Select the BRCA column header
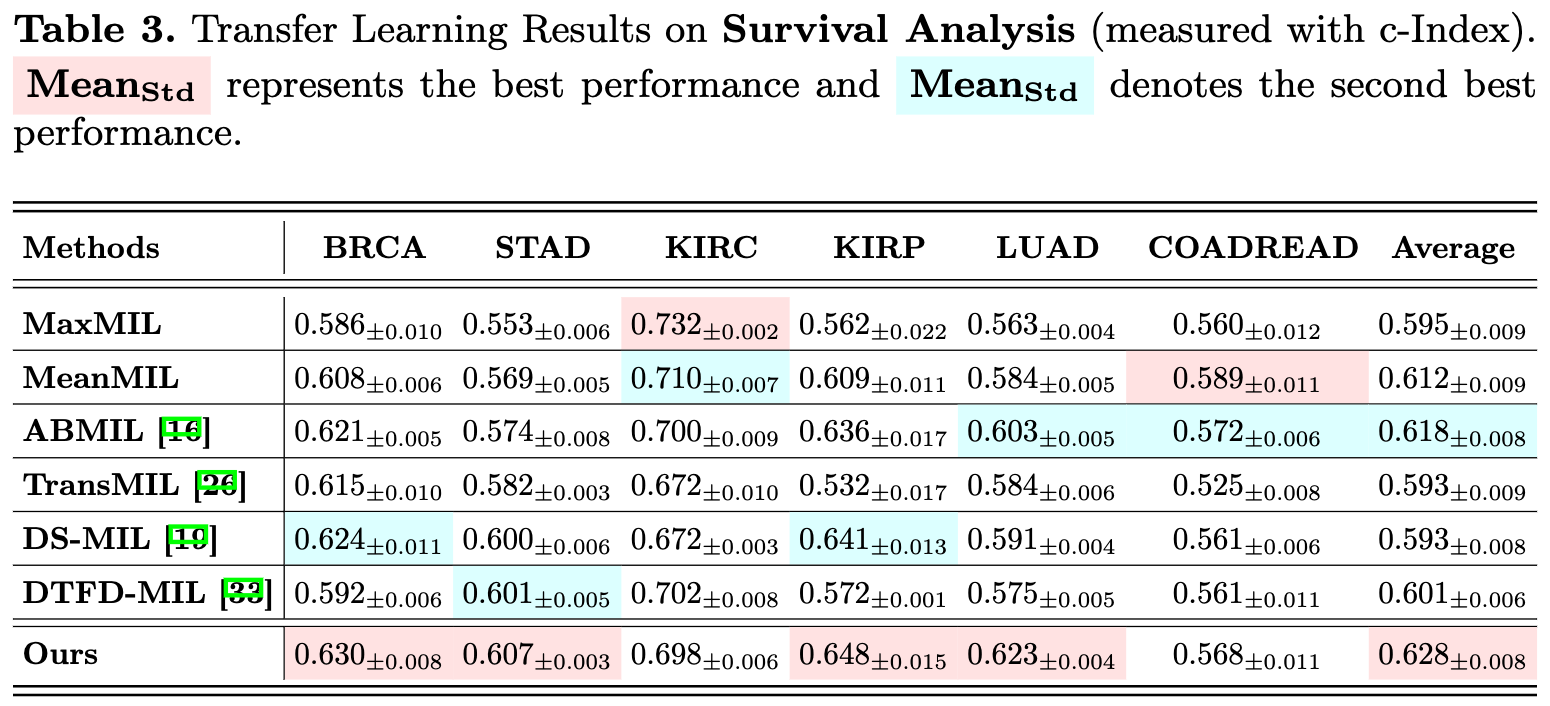Screen dimensions: 1550x706 [374, 248]
